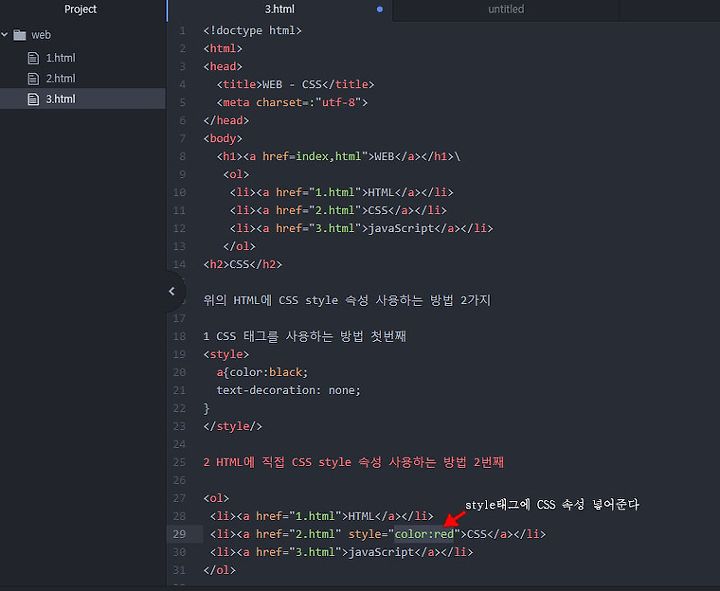Click the a{color:black; line
Screen dimensions: 720x591
(x=262, y=372)
